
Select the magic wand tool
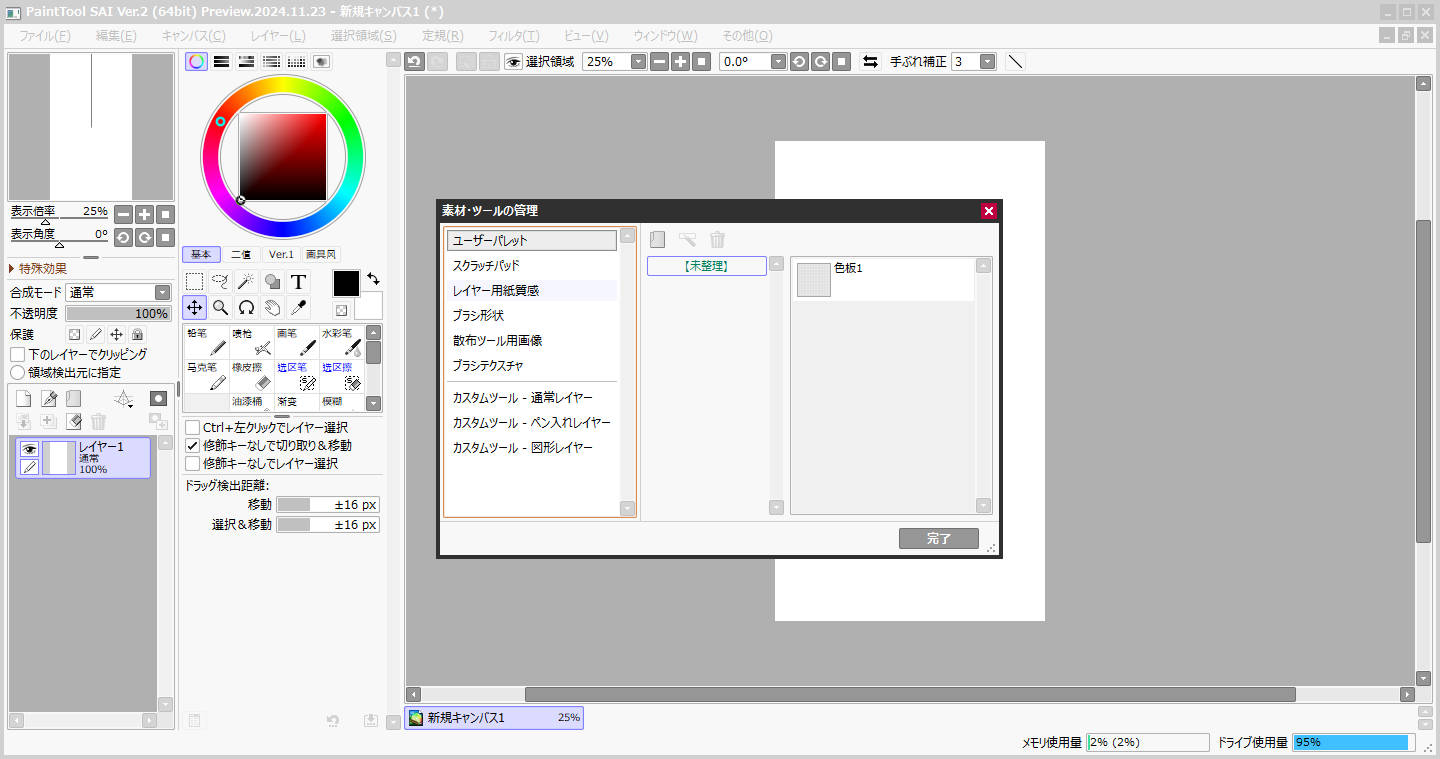point(246,282)
